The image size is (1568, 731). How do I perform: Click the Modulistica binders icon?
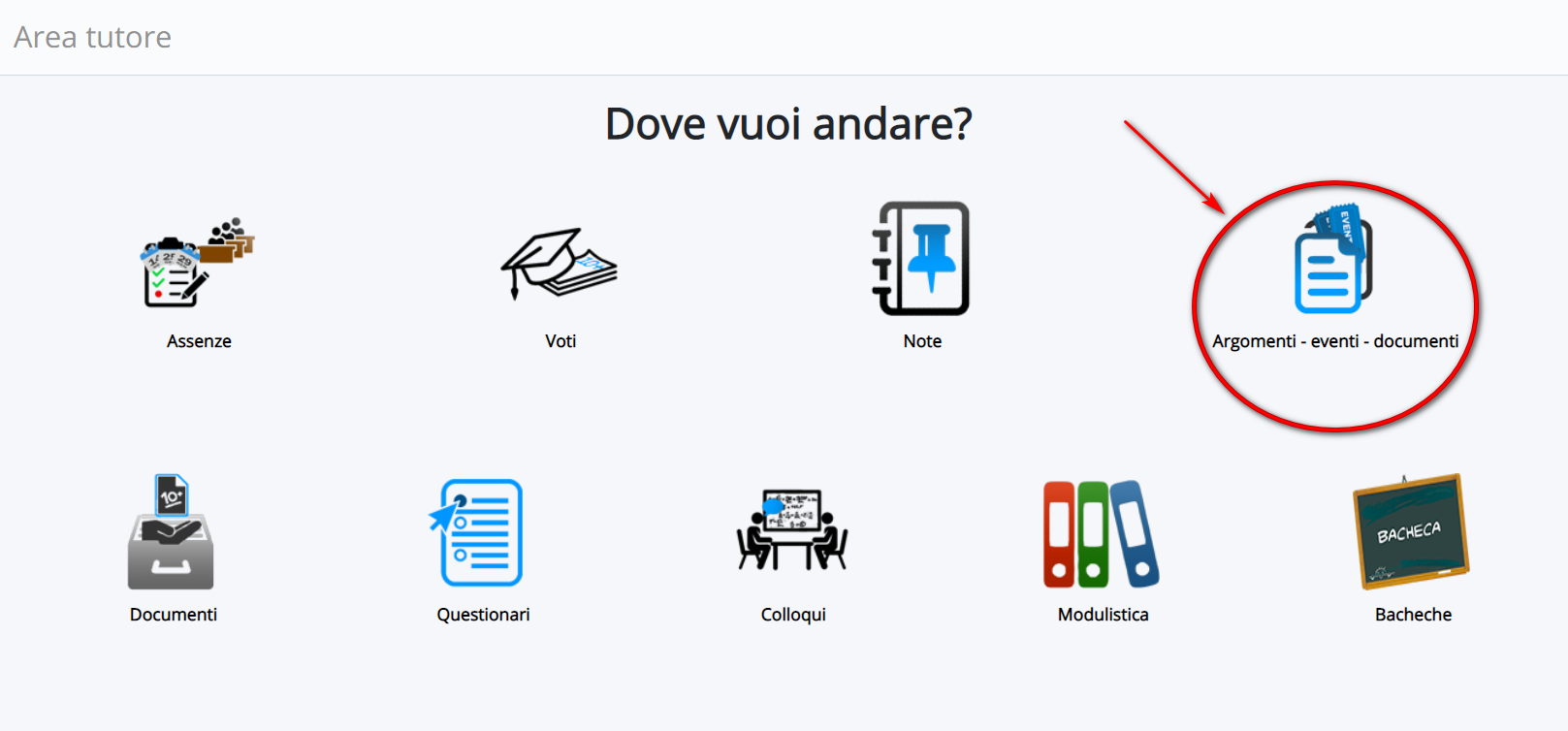pyautogui.click(x=1102, y=534)
